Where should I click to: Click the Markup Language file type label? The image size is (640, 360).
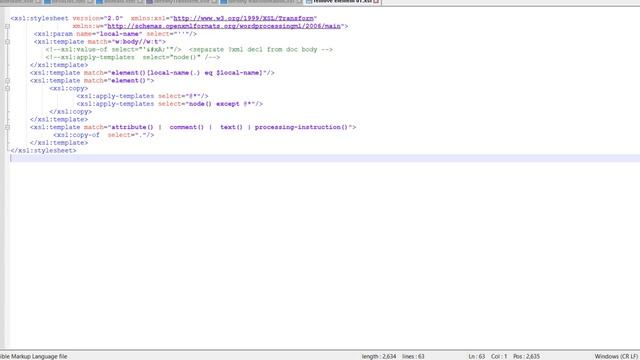click(x=33, y=356)
